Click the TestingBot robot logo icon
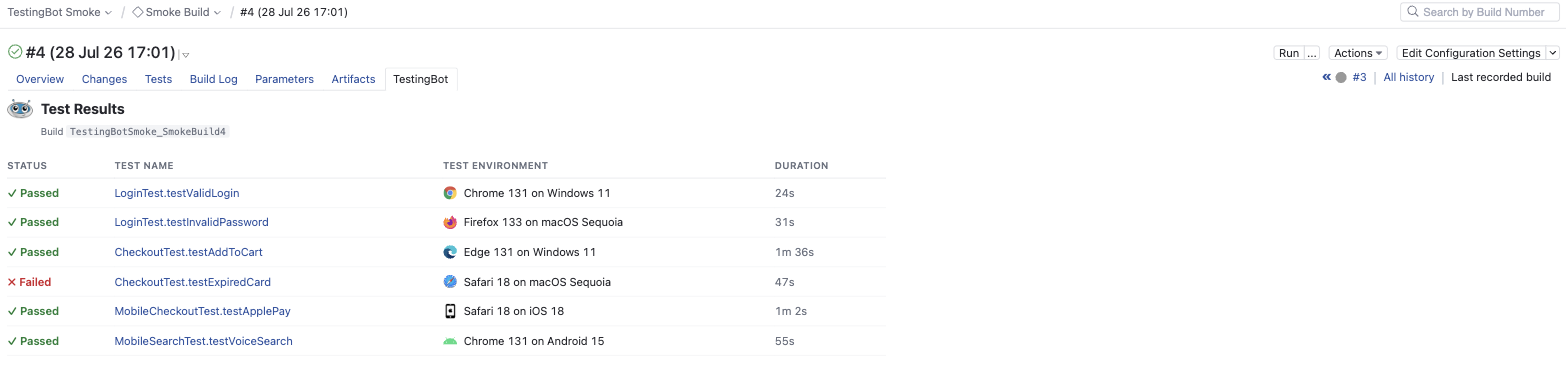Viewport: 1566px width, 365px height. [x=20, y=109]
